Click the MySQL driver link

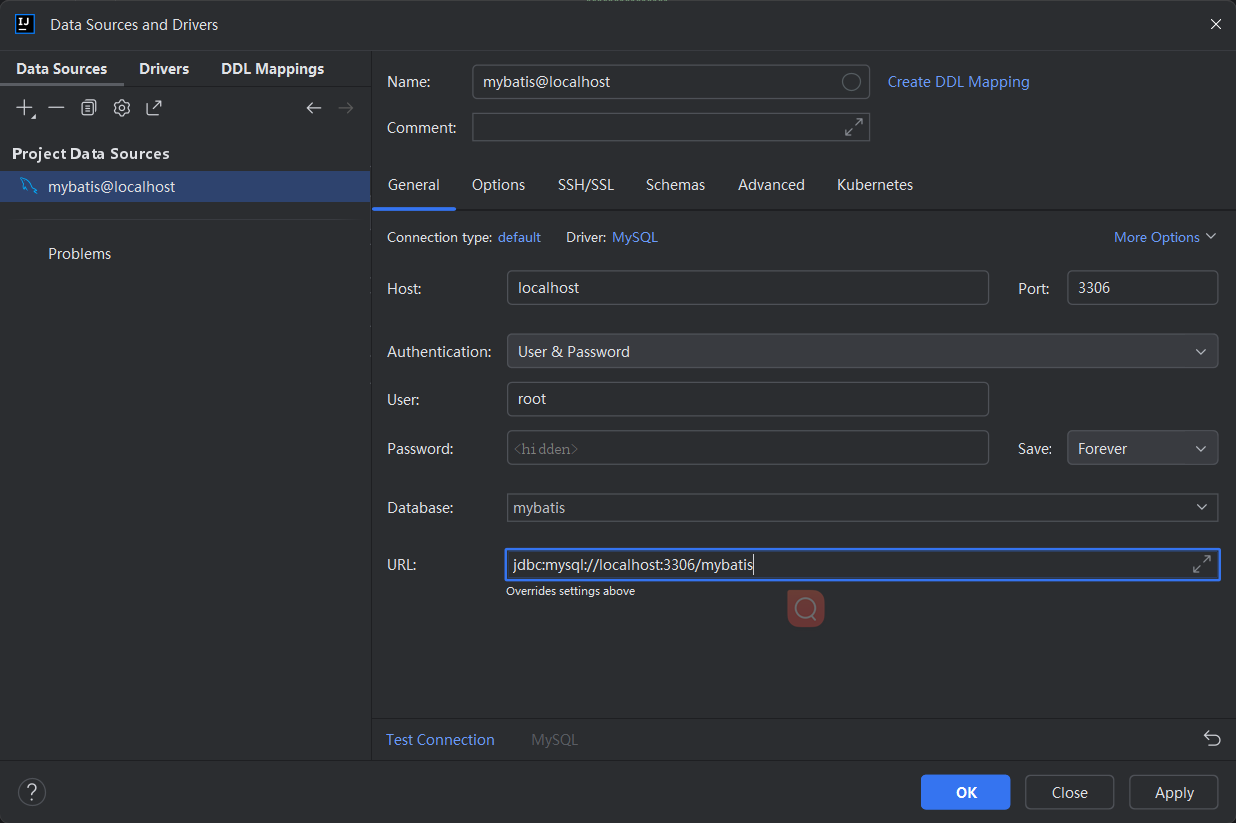click(635, 237)
